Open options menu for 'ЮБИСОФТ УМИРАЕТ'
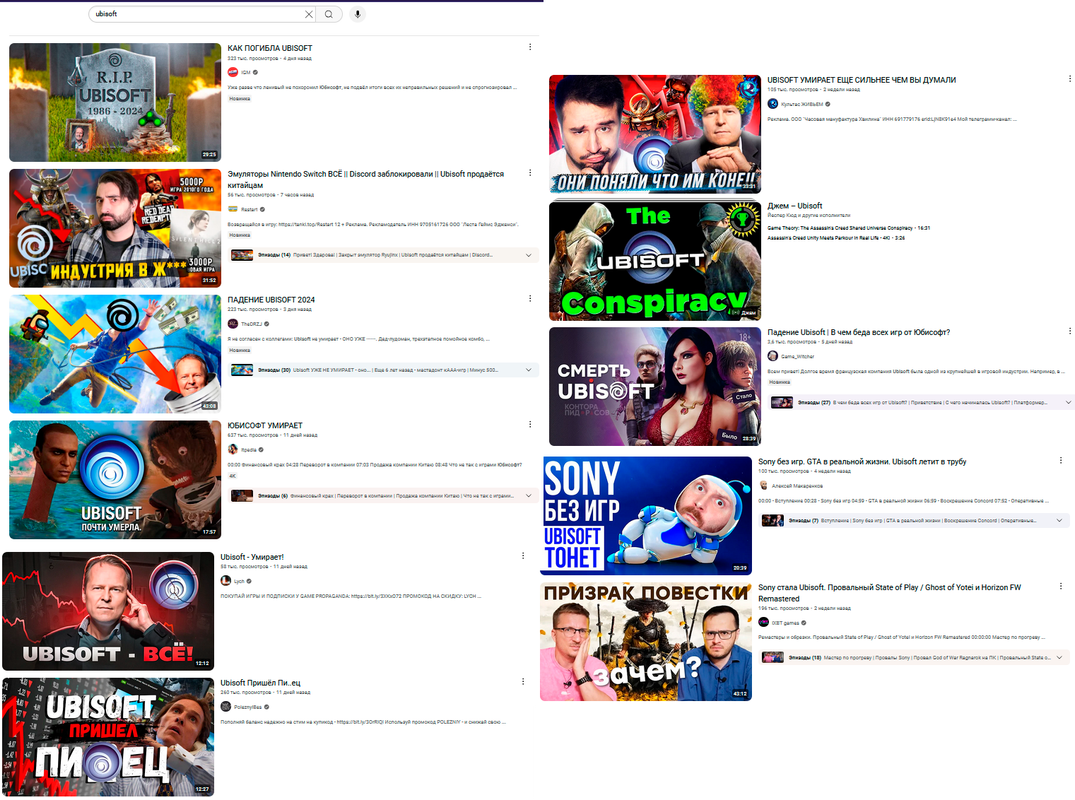The width and height of the screenshot is (1075, 800). coord(530,424)
